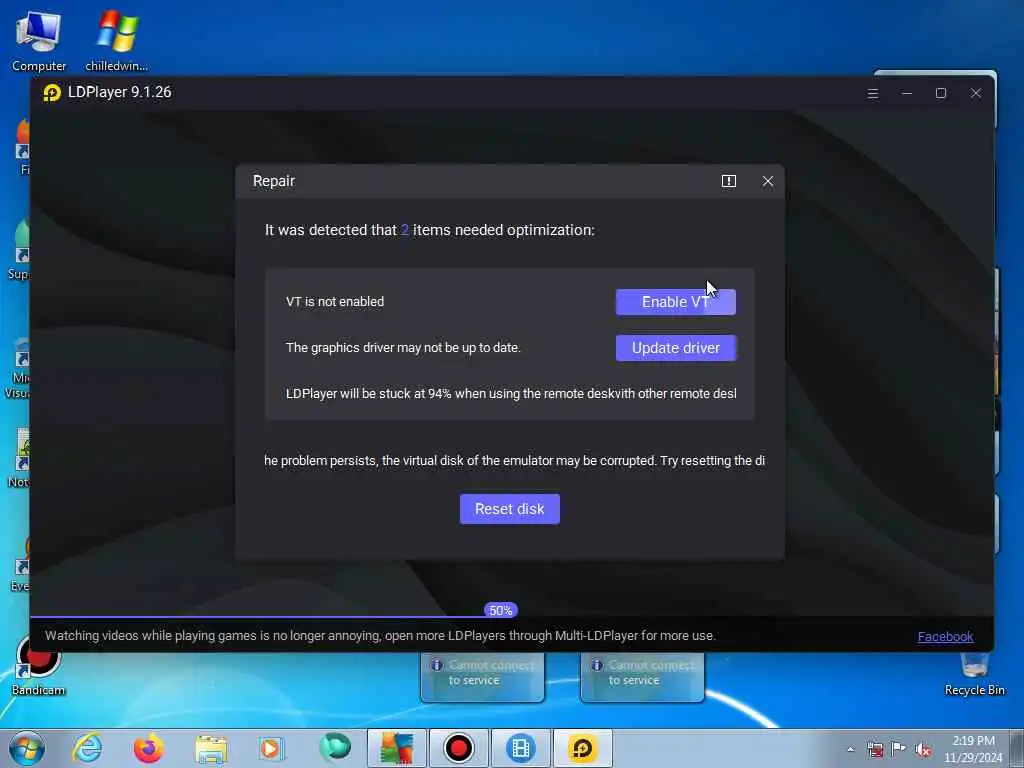Click the Multi-LDPlayer tip text

point(380,635)
